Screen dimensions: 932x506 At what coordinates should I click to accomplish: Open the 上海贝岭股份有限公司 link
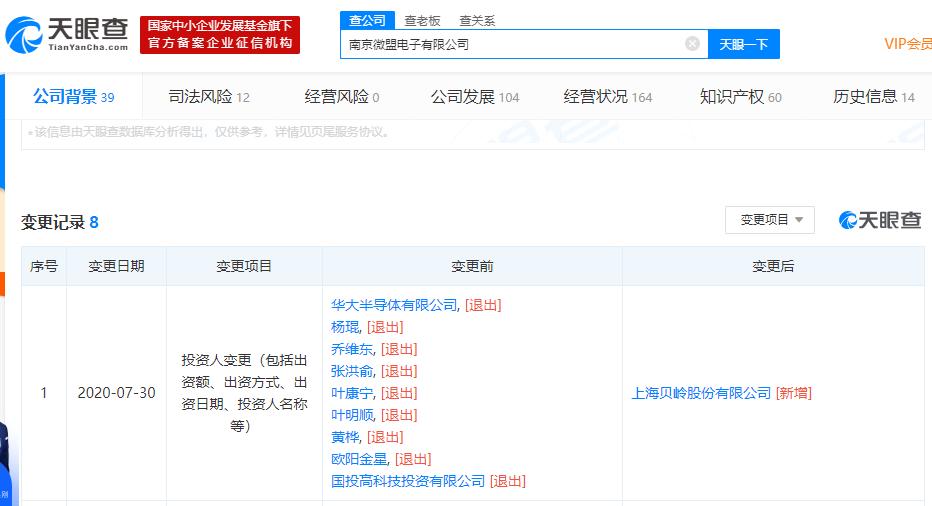[701, 393]
